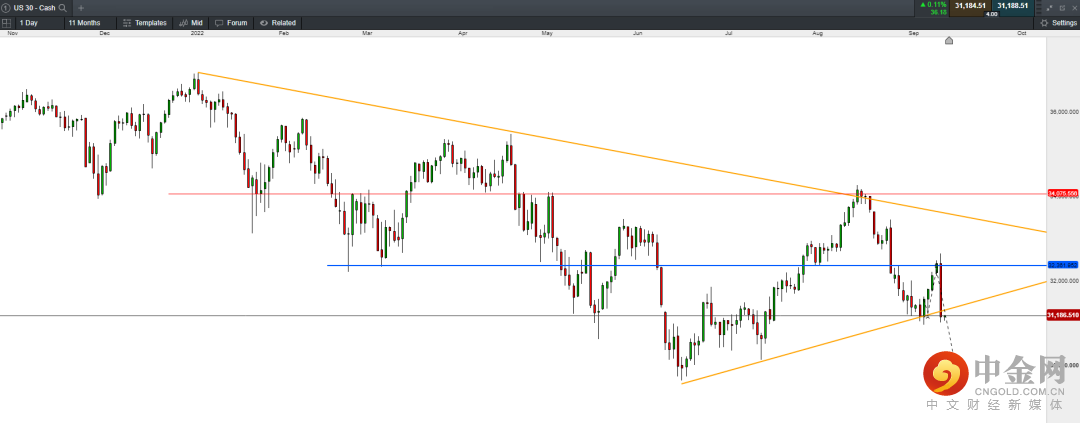Select the US 30 - Cash tab
The height and width of the screenshot is (423, 1080).
point(32,7)
